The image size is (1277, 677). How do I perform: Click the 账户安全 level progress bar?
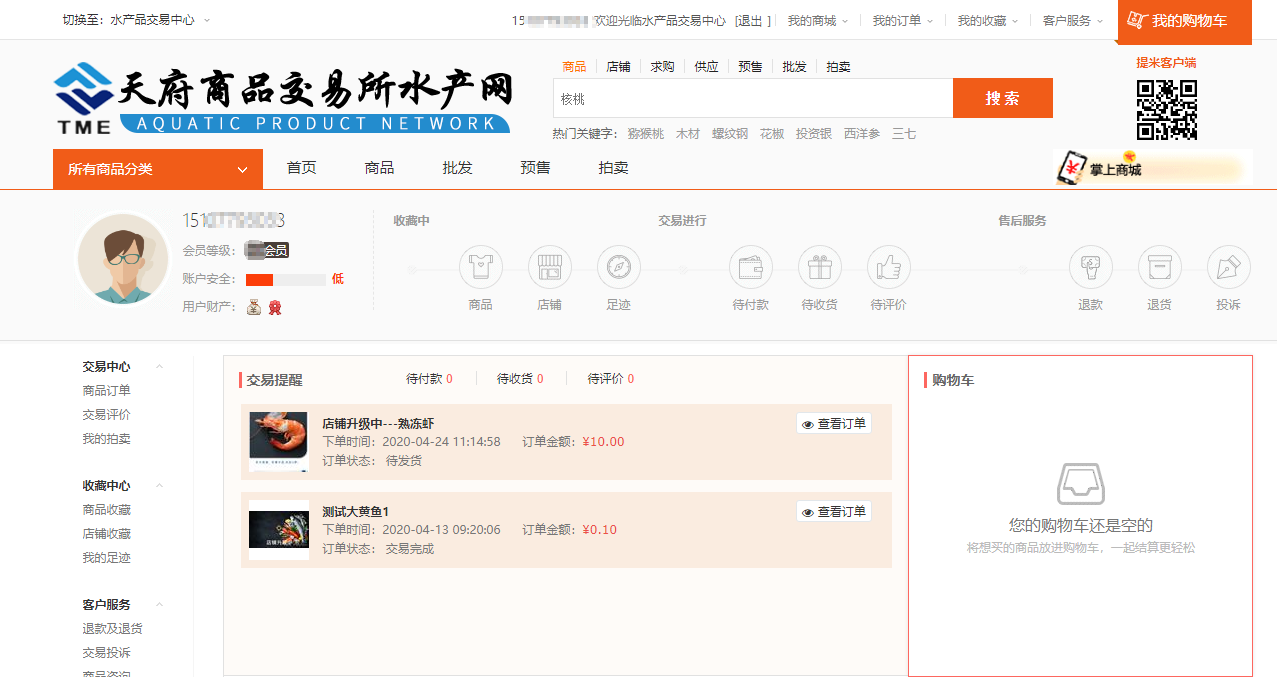tap(286, 279)
